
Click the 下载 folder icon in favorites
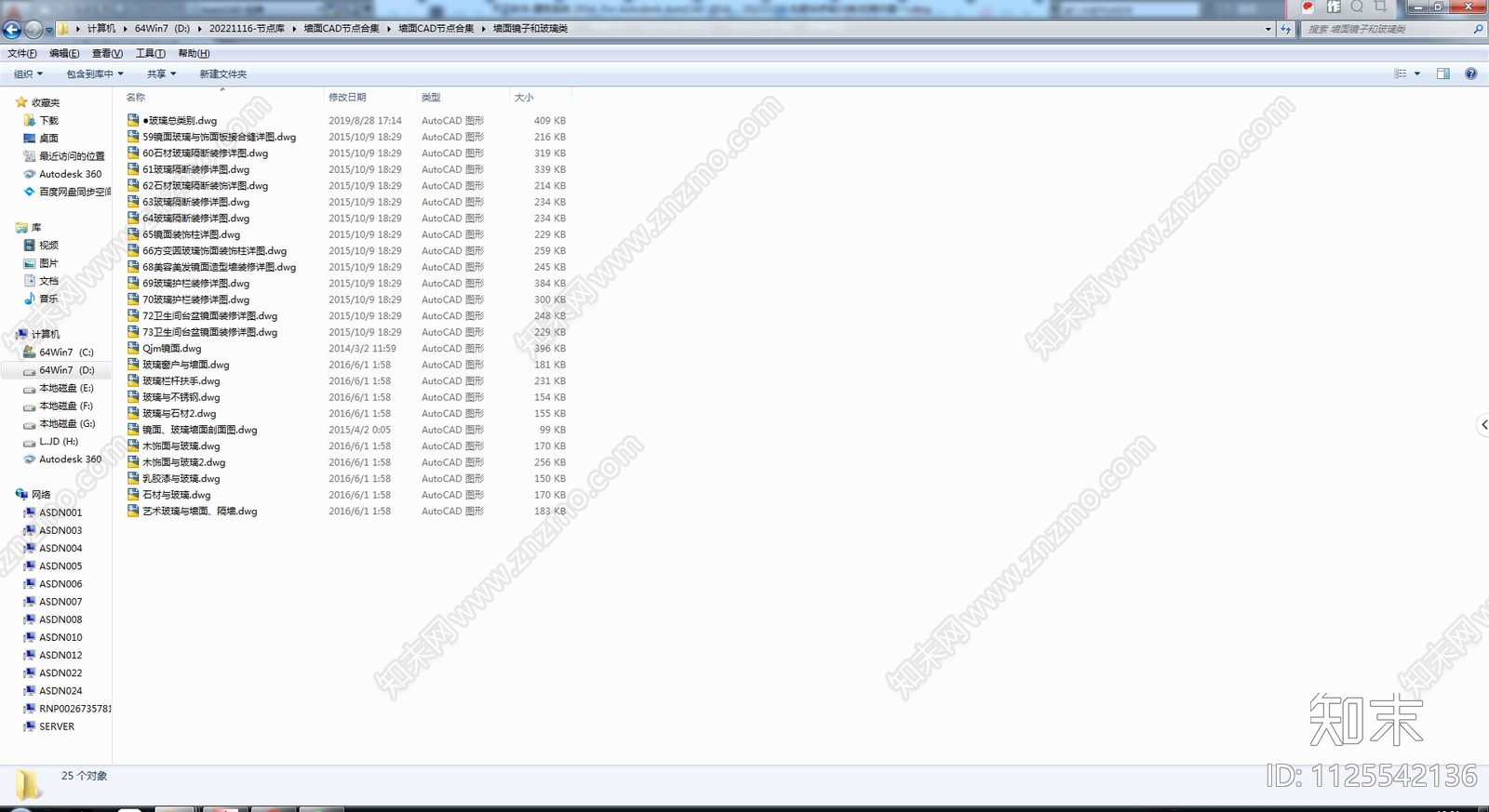29,120
